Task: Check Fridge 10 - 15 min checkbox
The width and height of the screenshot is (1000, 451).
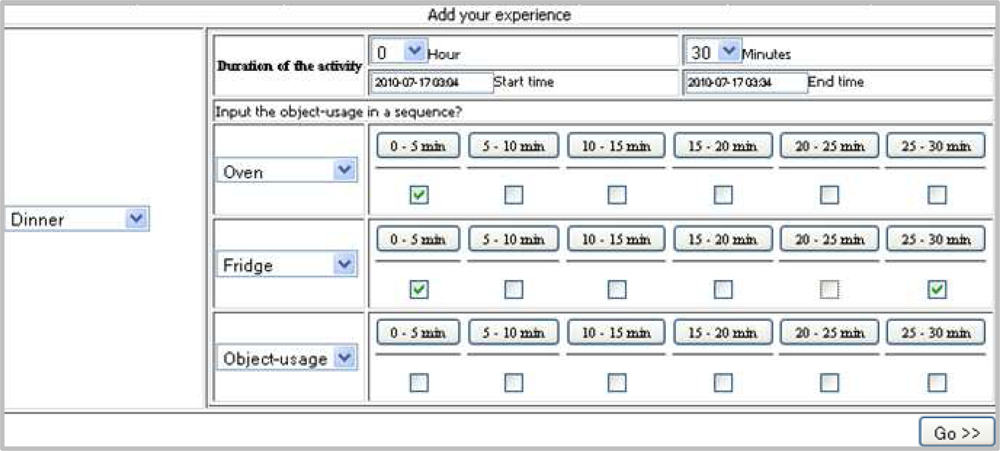Action: click(x=617, y=290)
